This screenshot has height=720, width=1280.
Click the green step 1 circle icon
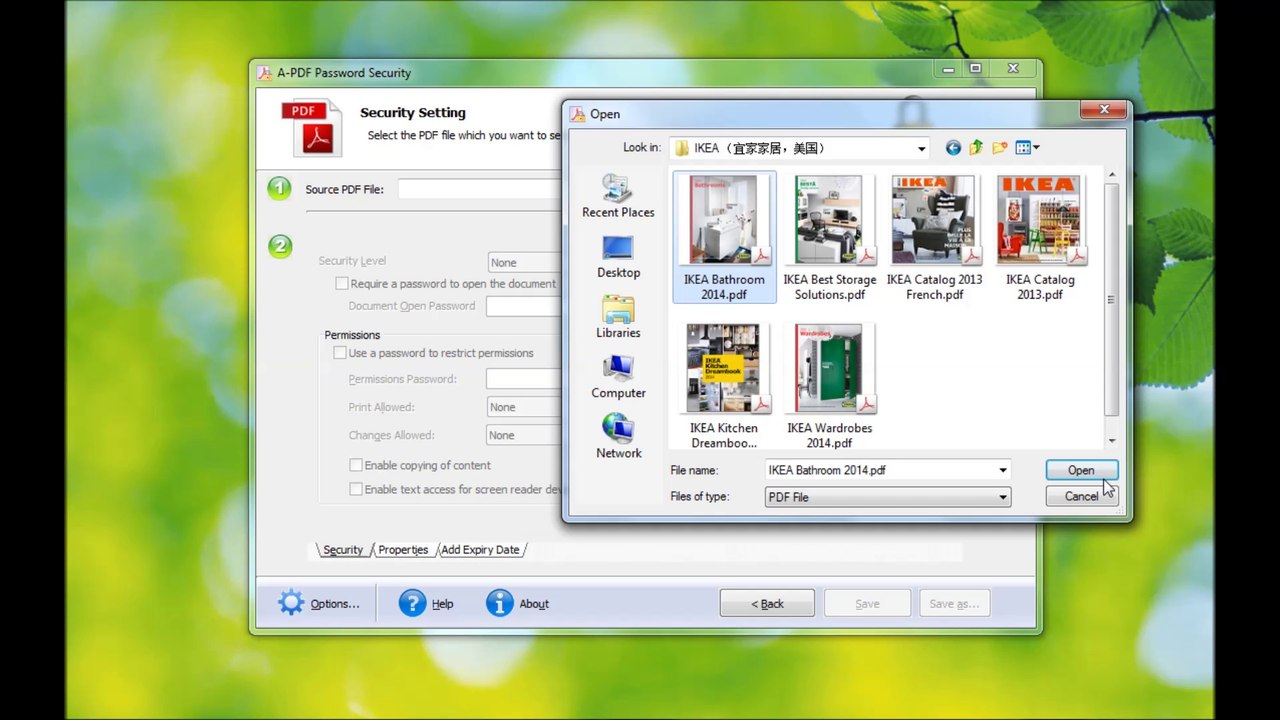click(x=280, y=188)
